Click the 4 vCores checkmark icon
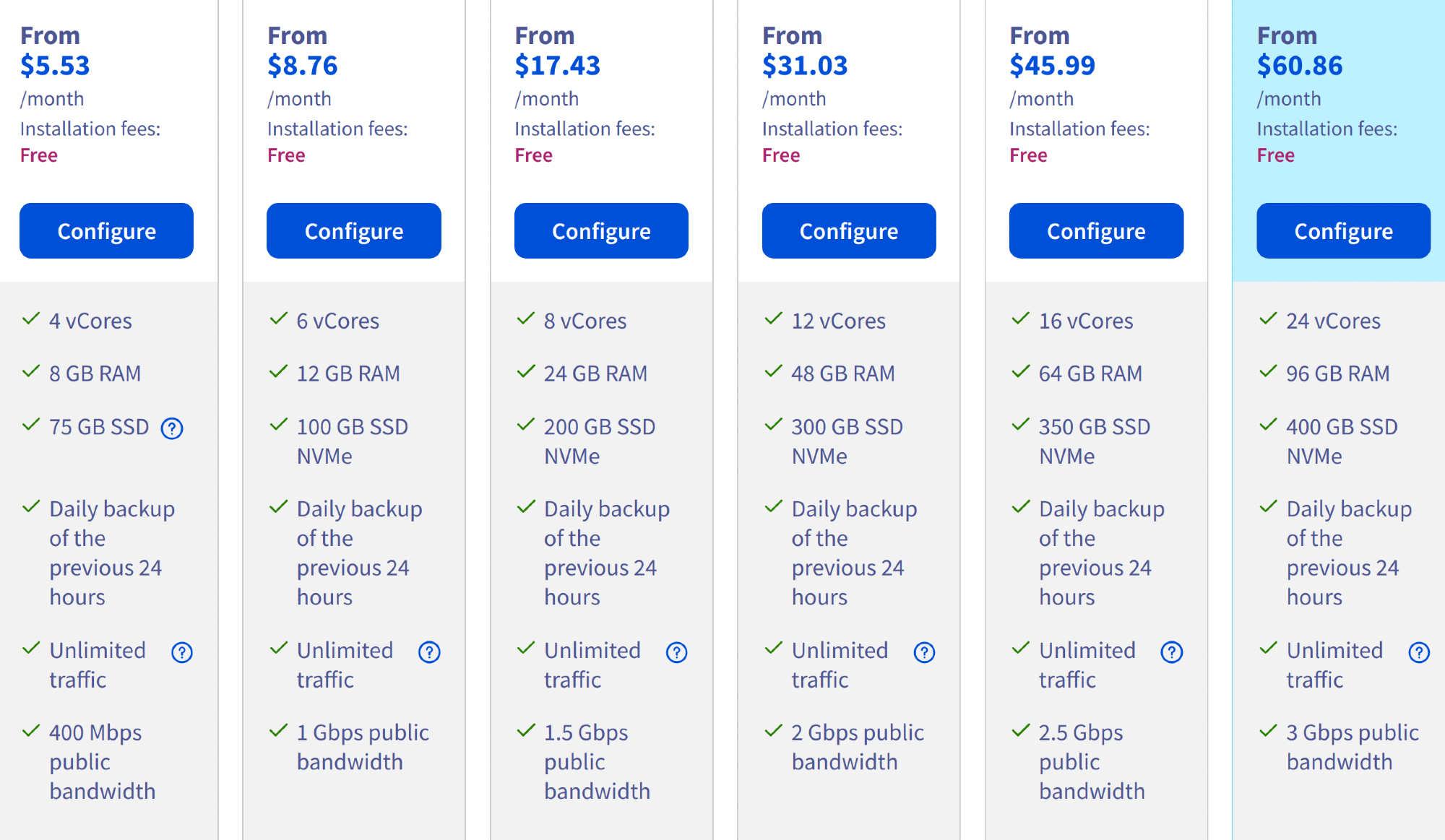Viewport: 1445px width, 840px height. (x=31, y=319)
